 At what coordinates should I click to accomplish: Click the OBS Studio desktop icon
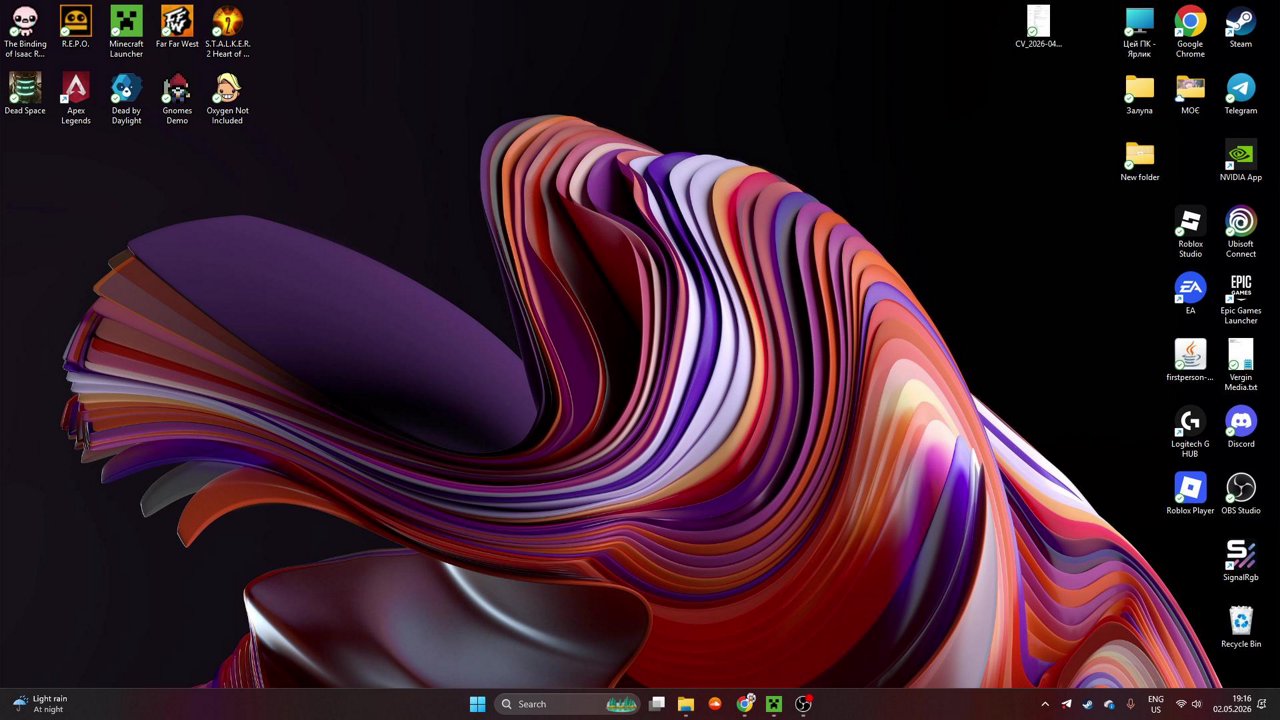tap(1241, 494)
